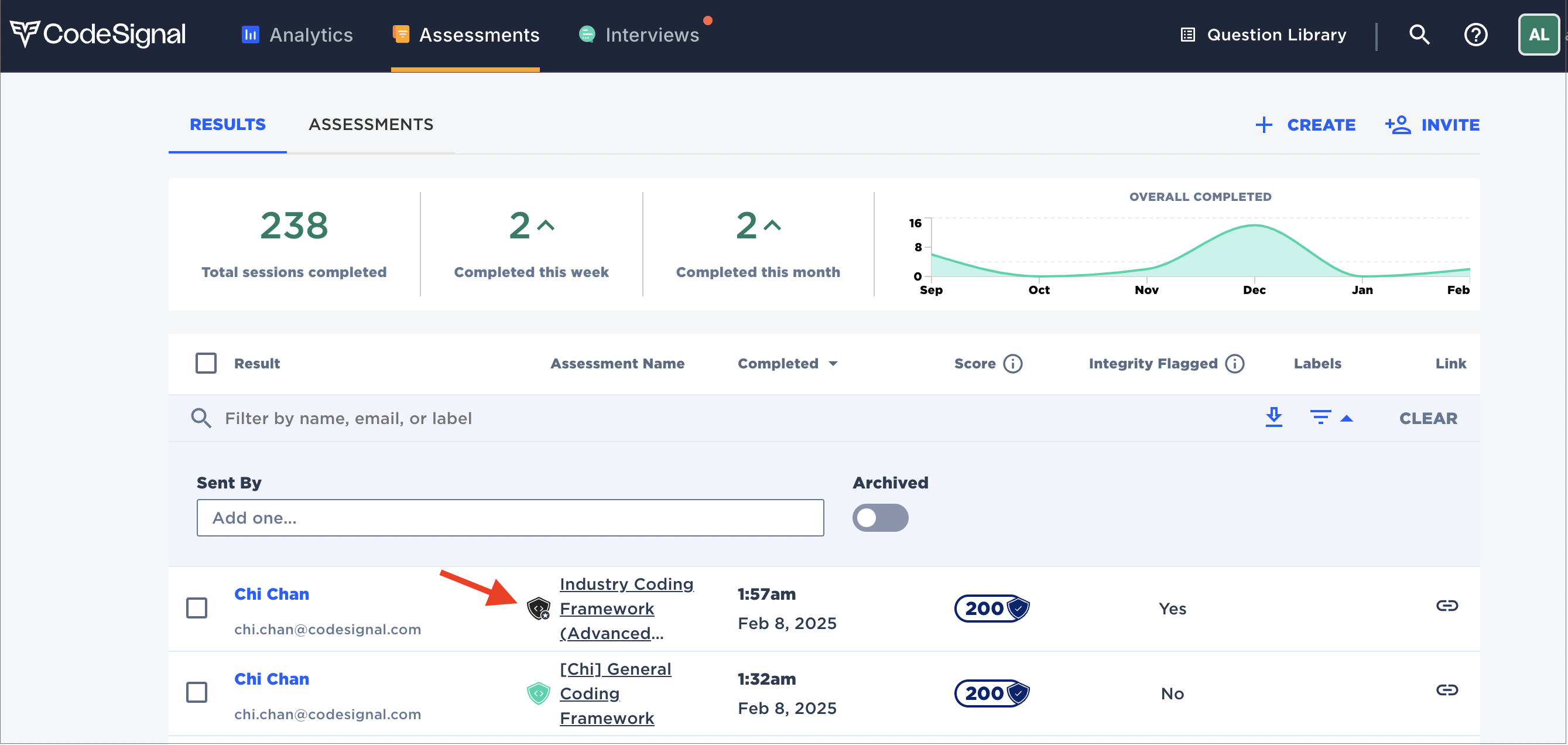Click the CodeSignal logo
Image resolution: width=1568 pixels, height=745 pixels.
click(x=97, y=35)
